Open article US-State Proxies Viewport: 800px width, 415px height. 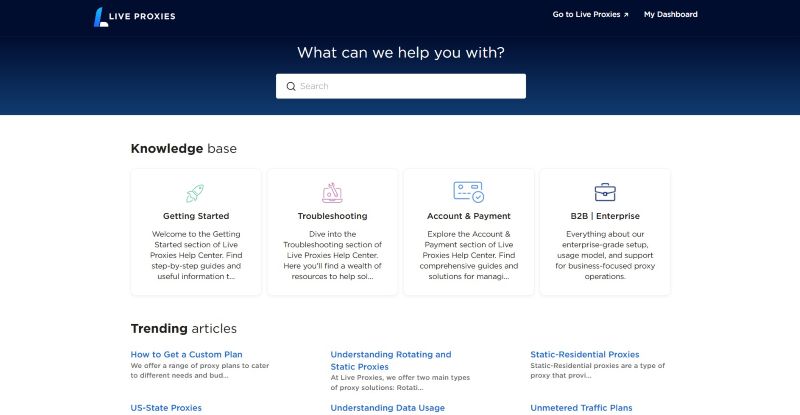coord(166,408)
